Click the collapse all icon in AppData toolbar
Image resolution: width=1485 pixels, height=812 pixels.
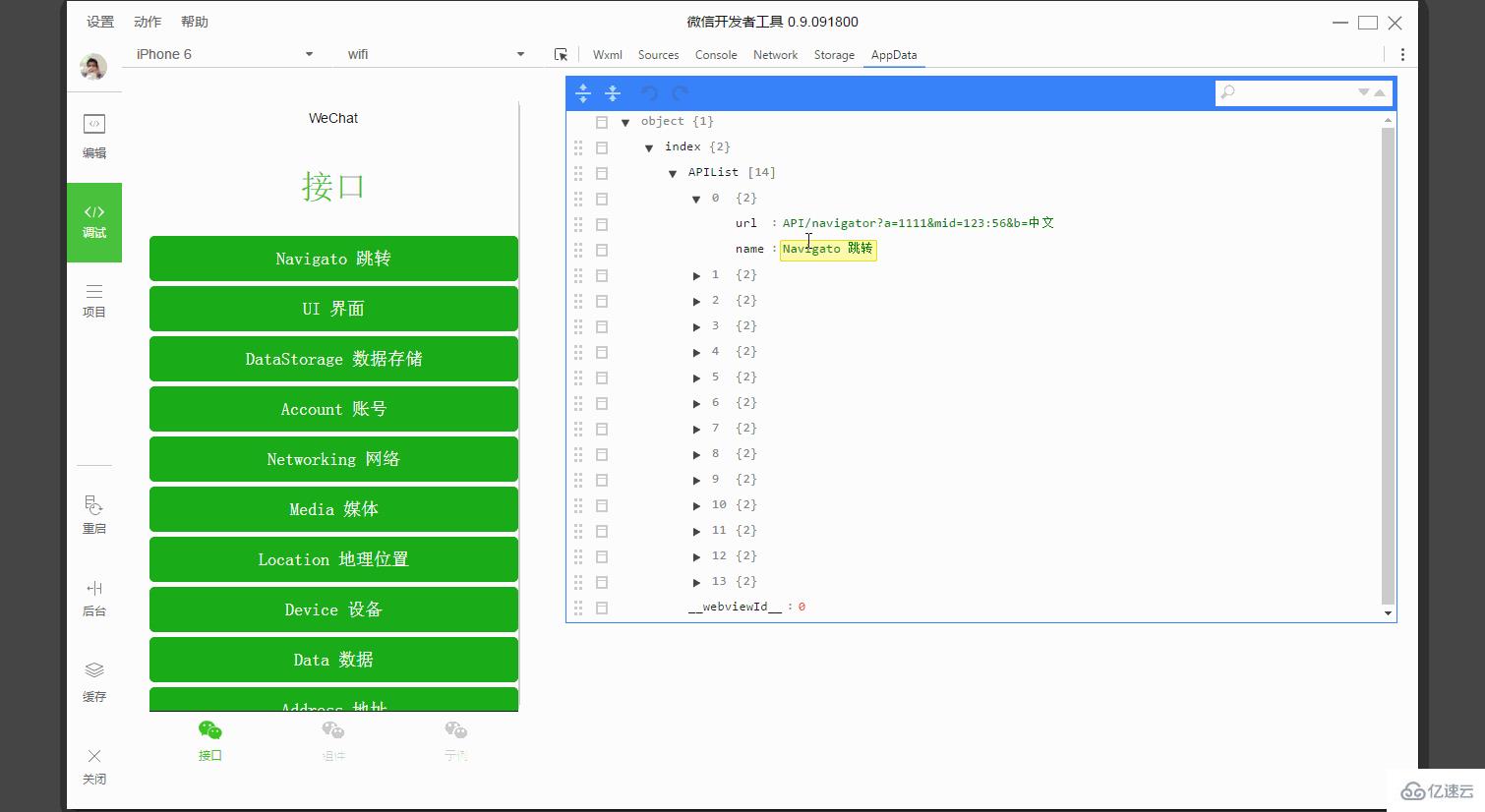pos(613,93)
